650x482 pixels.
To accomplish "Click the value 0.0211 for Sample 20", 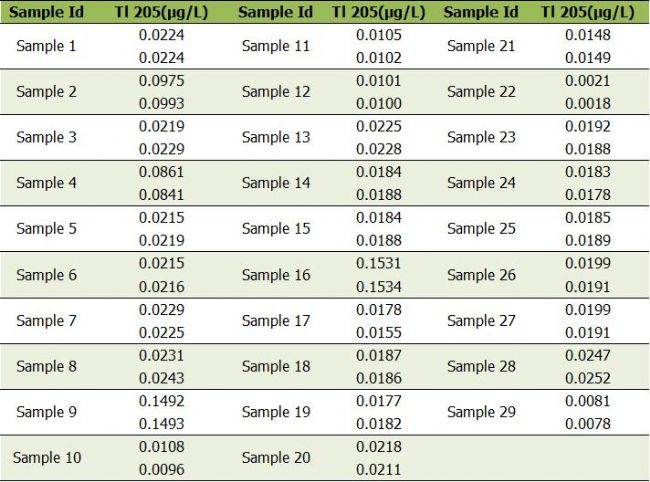I will (x=379, y=469).
